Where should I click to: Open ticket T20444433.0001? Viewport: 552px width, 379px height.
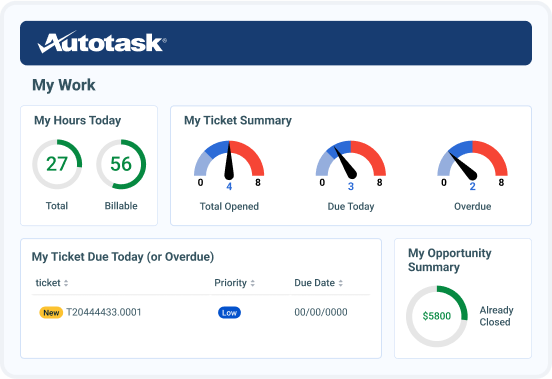click(x=104, y=312)
